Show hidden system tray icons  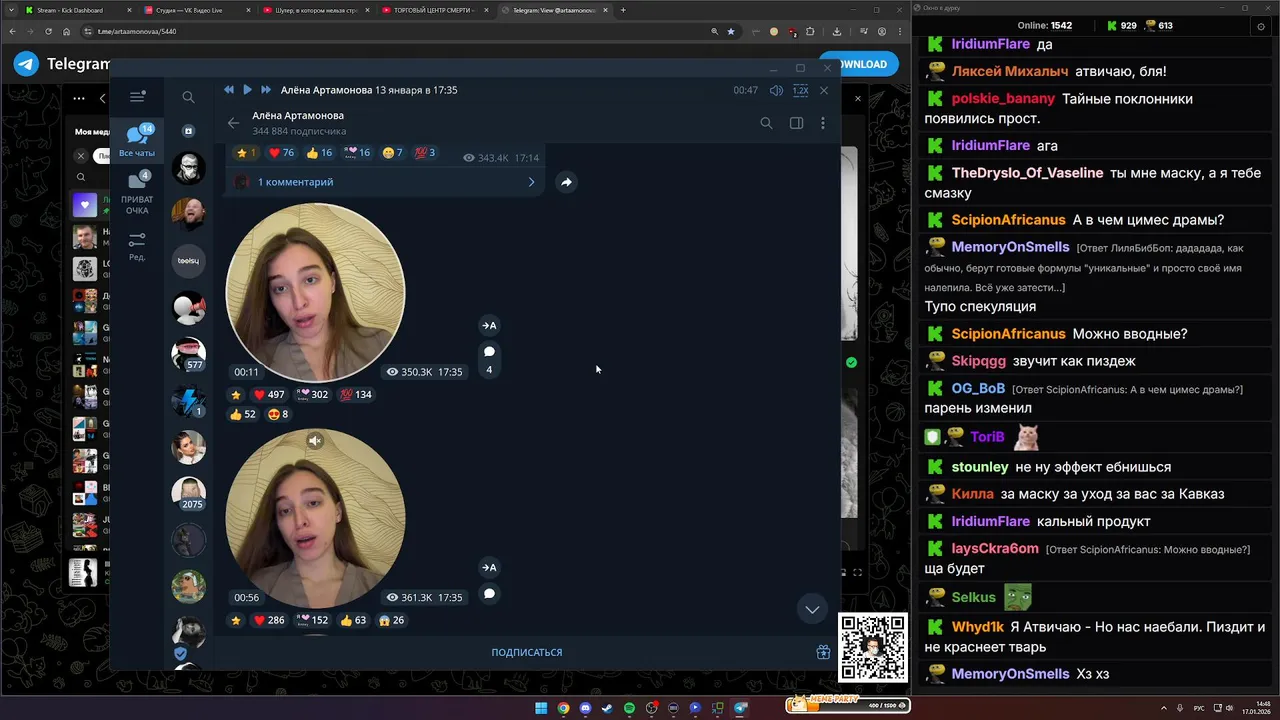pos(1164,708)
